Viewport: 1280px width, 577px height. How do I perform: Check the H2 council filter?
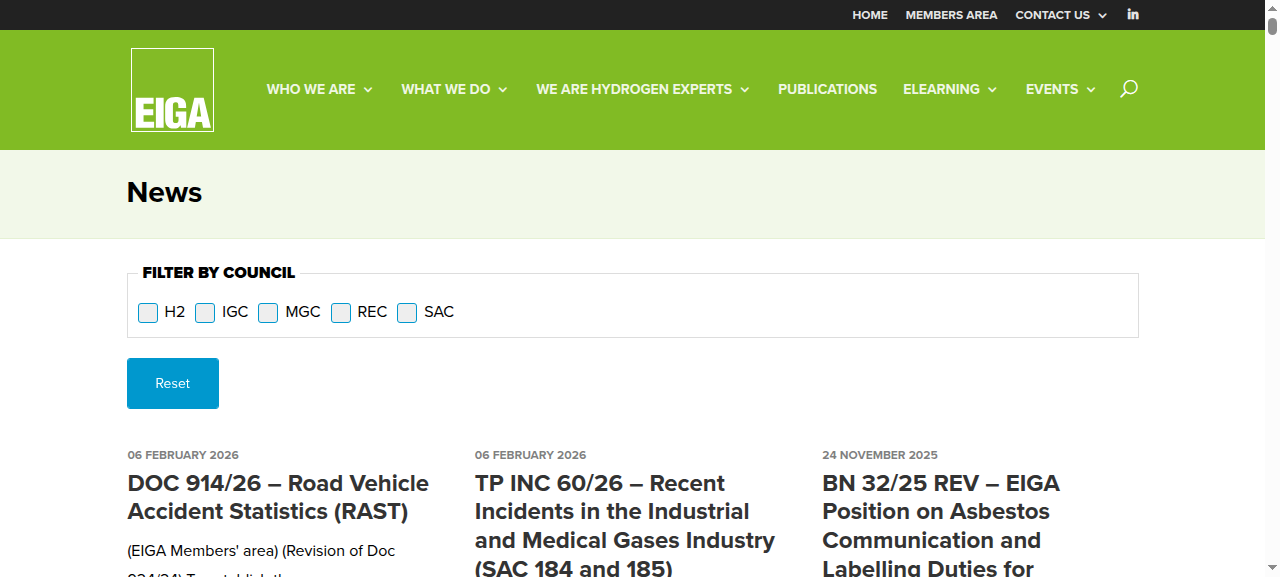tap(148, 313)
